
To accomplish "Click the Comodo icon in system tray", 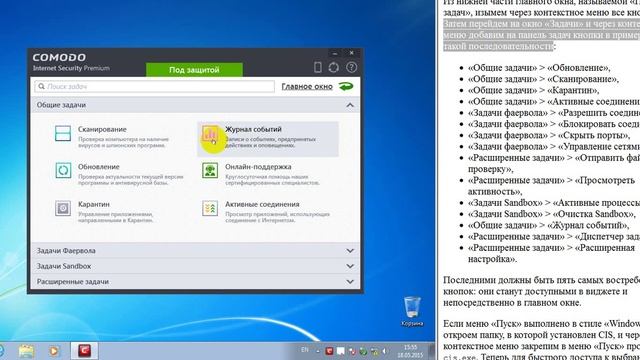I will click(329, 351).
